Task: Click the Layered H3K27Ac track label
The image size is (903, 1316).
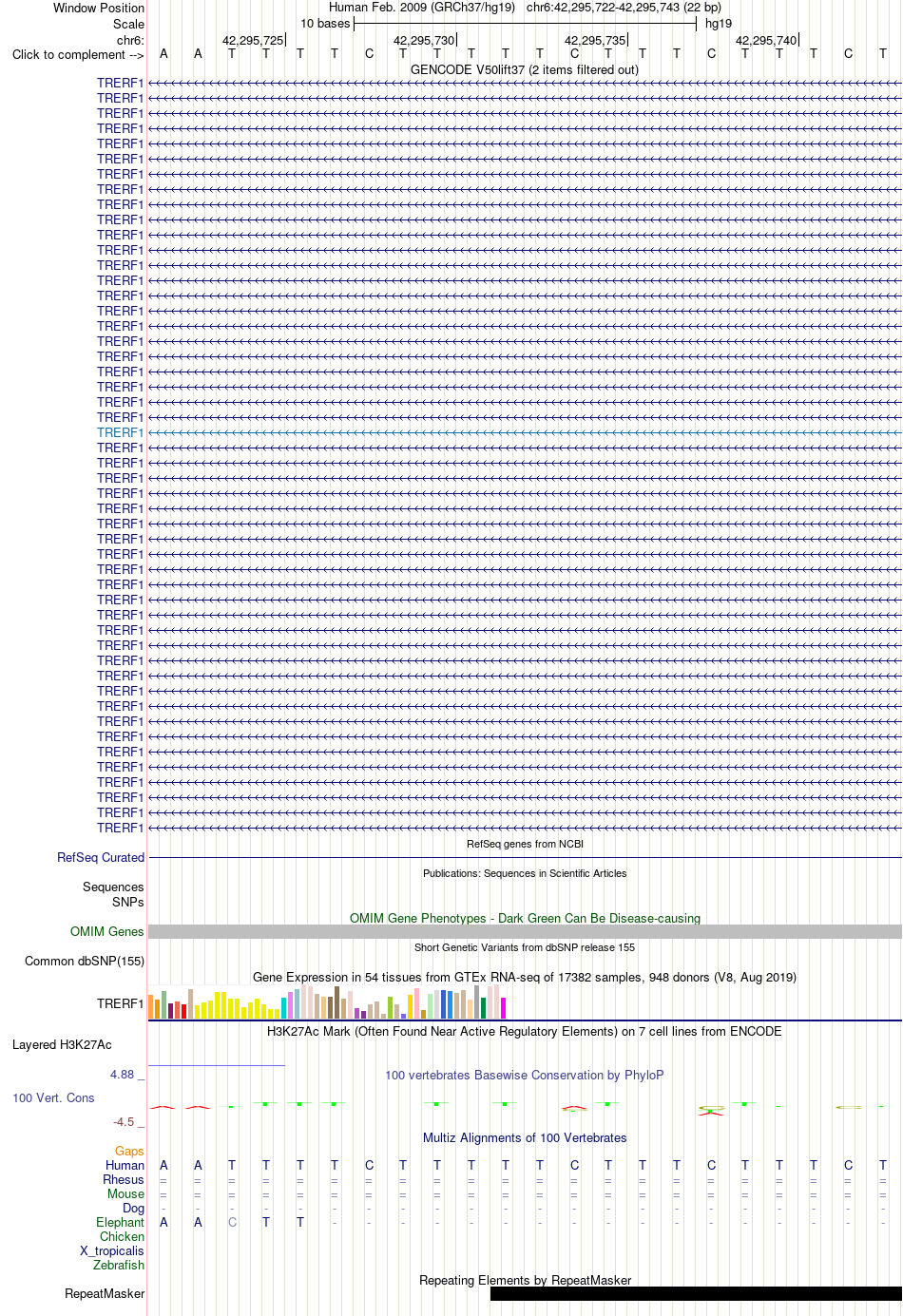Action: tap(62, 1044)
